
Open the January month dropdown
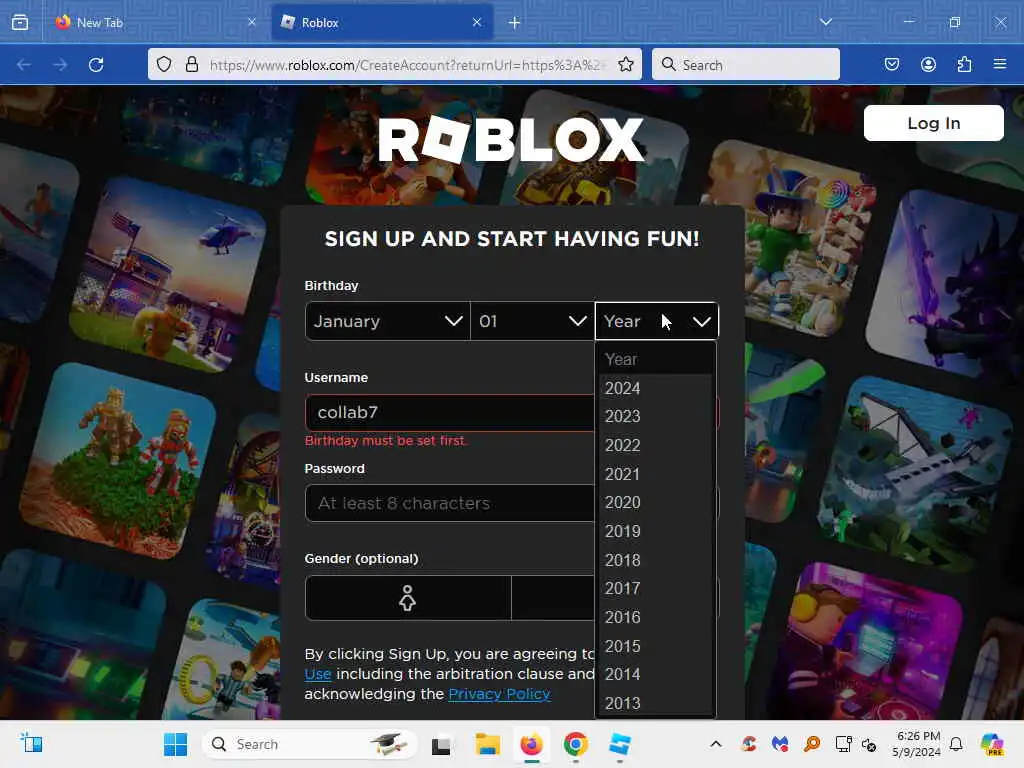387,321
